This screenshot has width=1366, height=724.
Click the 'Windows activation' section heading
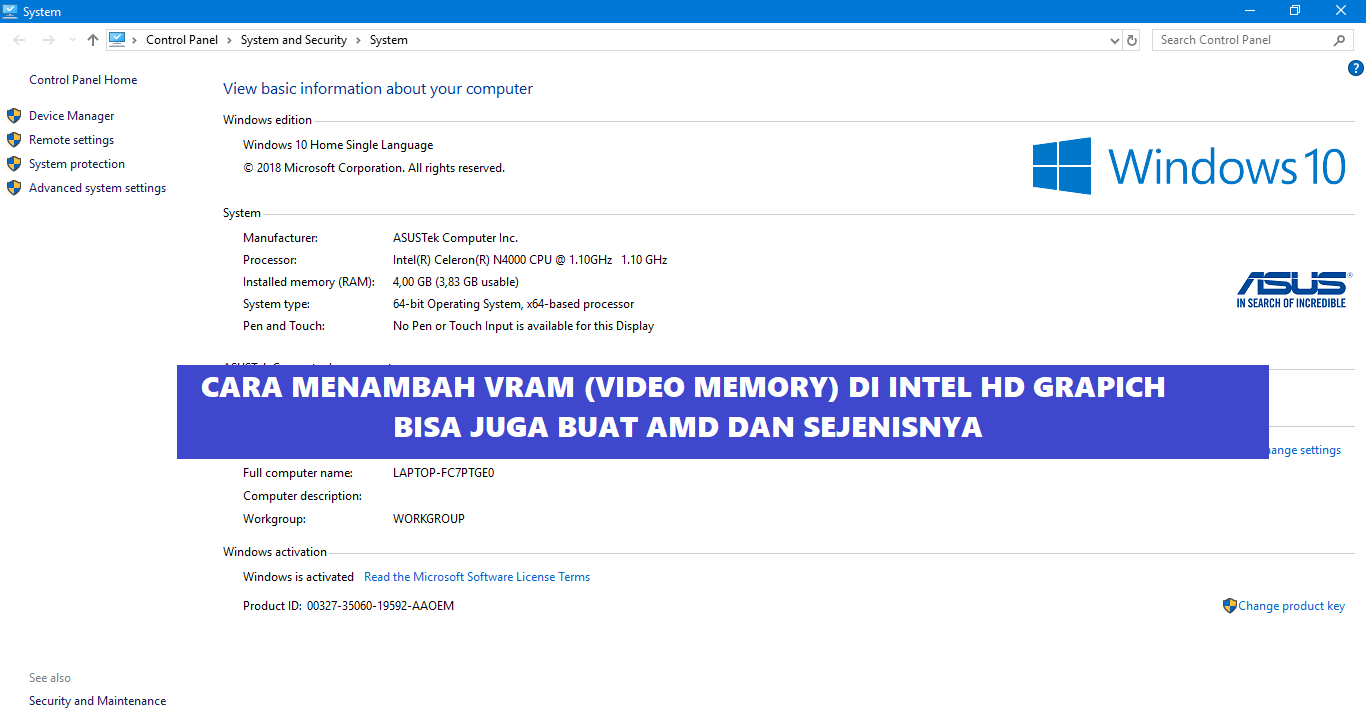275,552
